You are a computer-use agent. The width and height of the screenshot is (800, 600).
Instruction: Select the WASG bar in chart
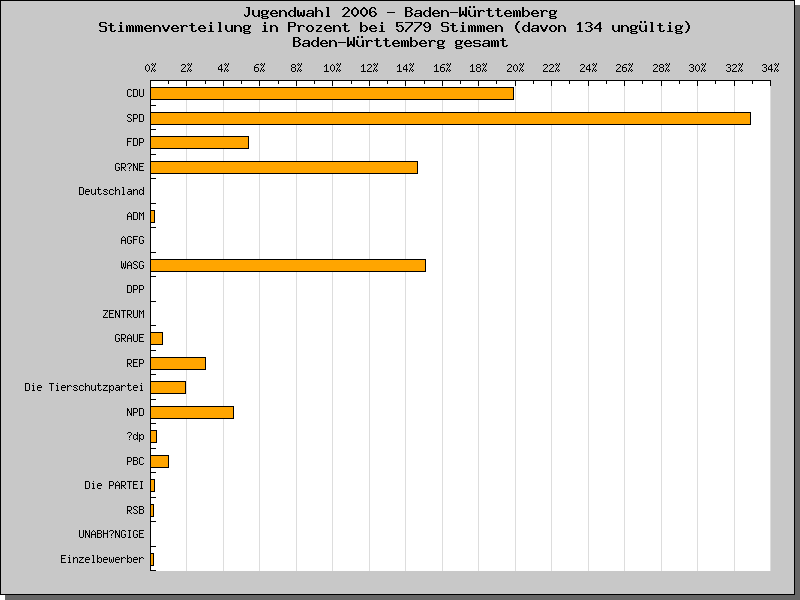[288, 265]
